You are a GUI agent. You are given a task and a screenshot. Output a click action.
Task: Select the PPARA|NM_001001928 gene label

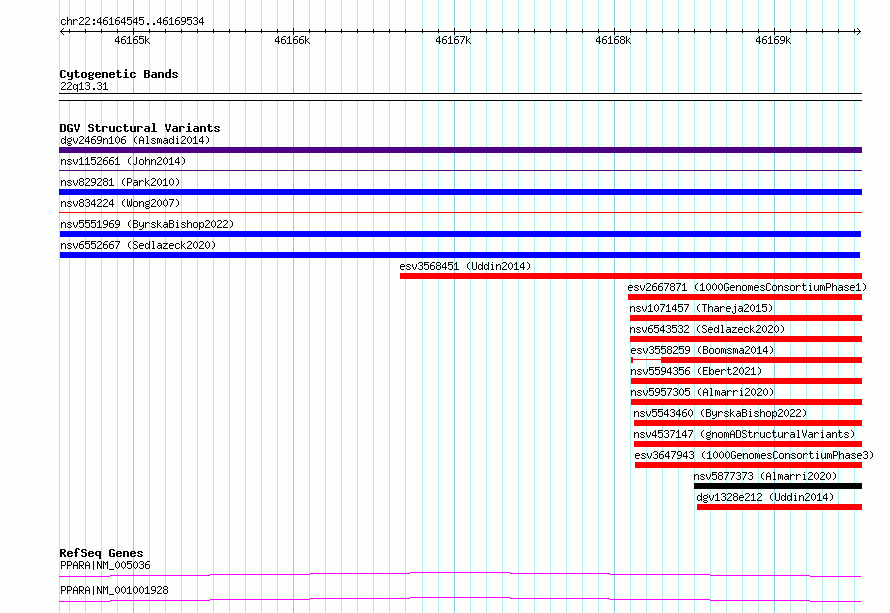click(114, 590)
